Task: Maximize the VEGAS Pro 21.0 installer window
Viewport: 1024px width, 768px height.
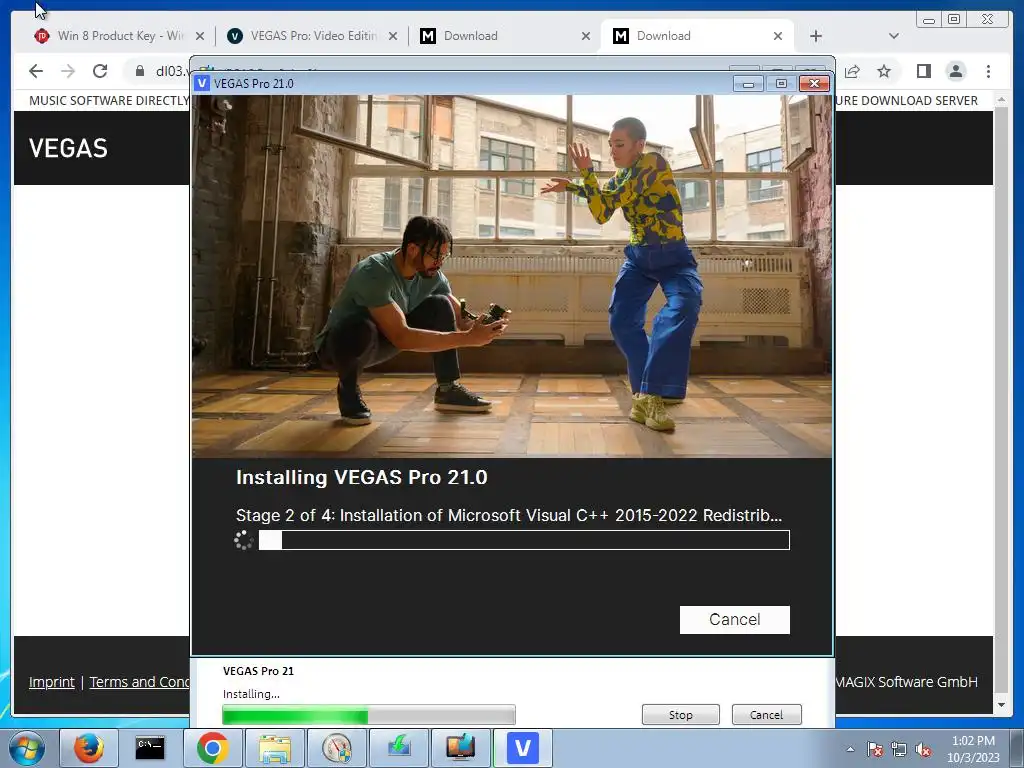Action: (x=781, y=83)
